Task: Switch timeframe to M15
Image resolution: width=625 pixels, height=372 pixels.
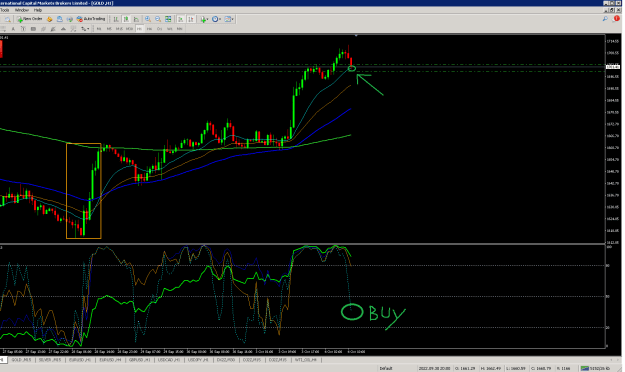Action: tap(119, 29)
